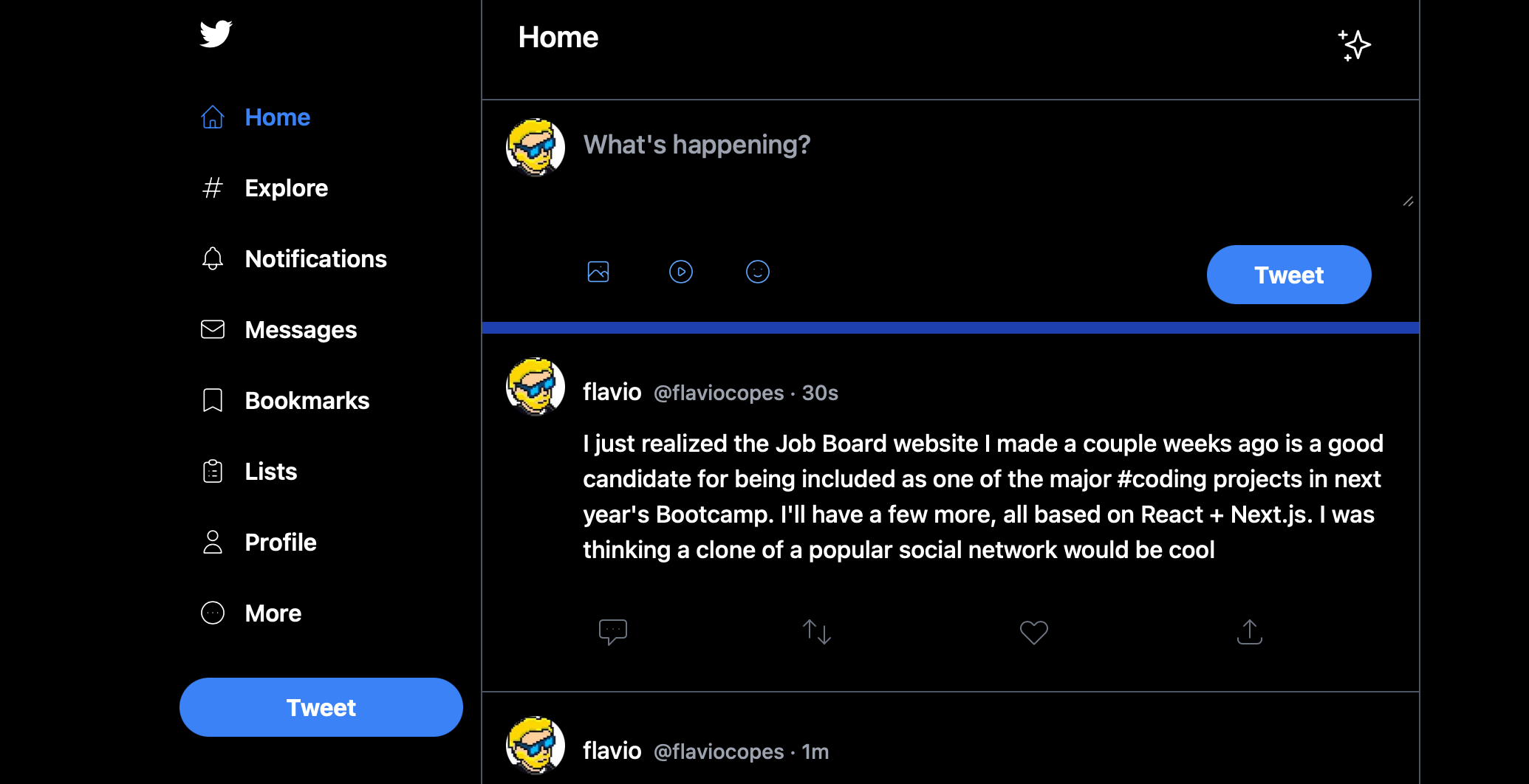
Task: Open Messages in the sidebar
Action: 301,330
